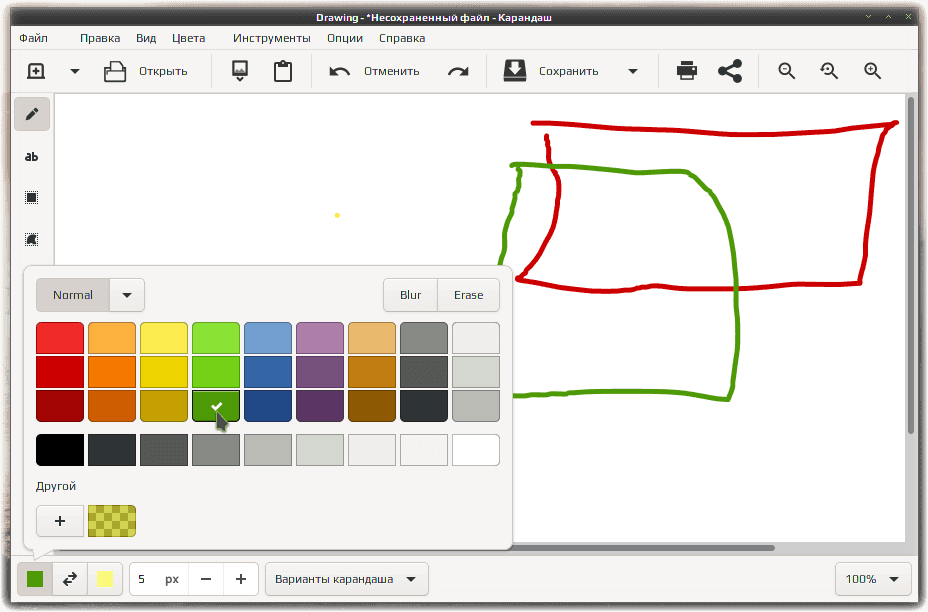The width and height of the screenshot is (928, 612).
Task: Click the Open file folder icon
Action: (x=115, y=71)
